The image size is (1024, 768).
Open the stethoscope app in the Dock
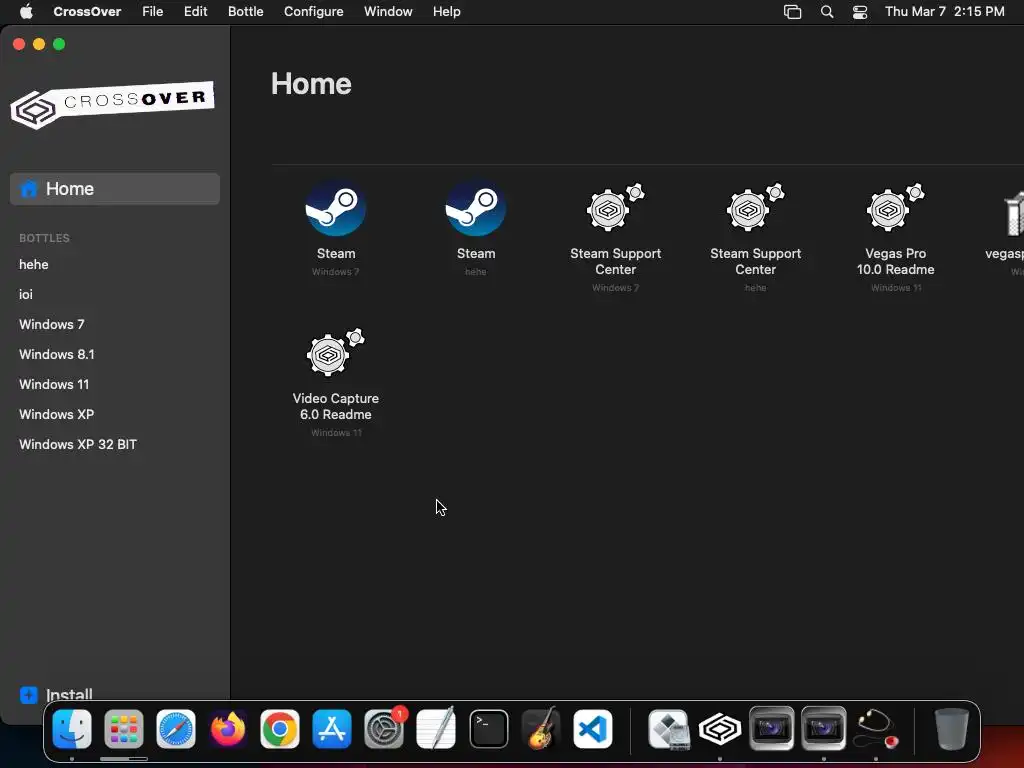(876, 729)
